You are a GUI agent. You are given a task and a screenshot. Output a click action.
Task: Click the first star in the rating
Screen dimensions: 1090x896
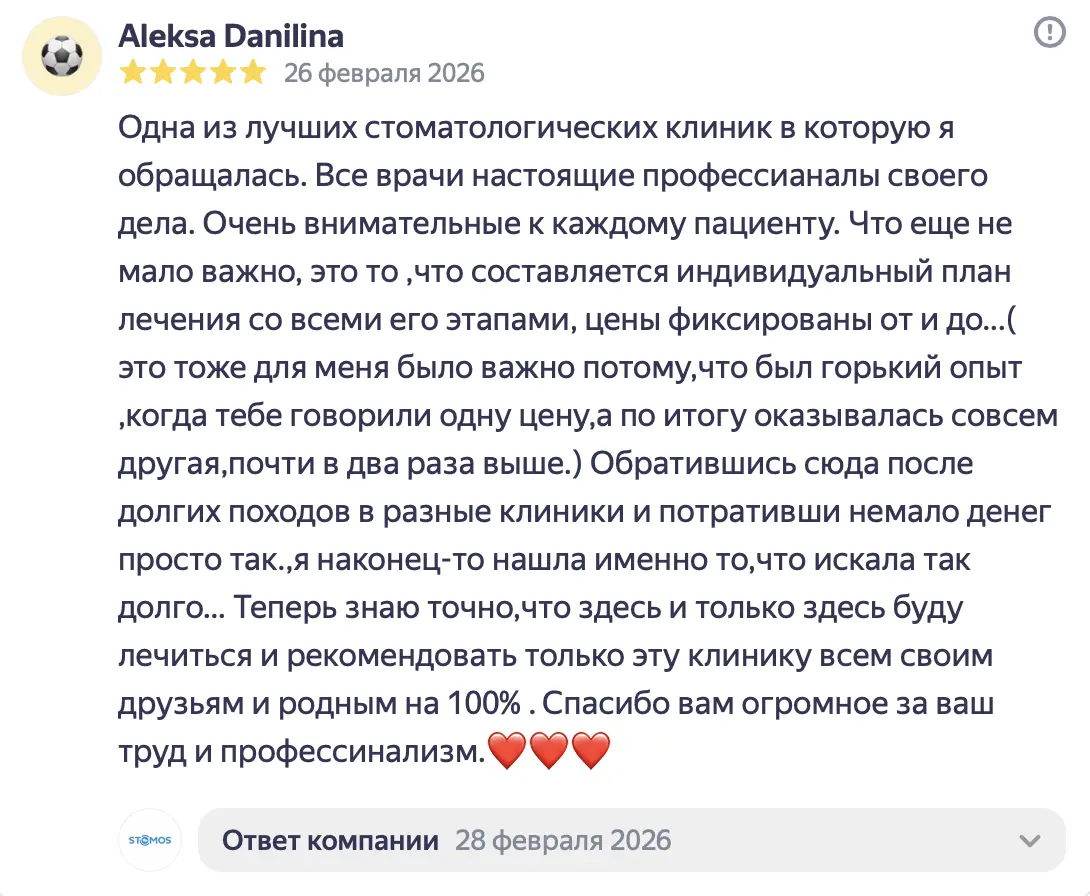pyautogui.click(x=132, y=72)
